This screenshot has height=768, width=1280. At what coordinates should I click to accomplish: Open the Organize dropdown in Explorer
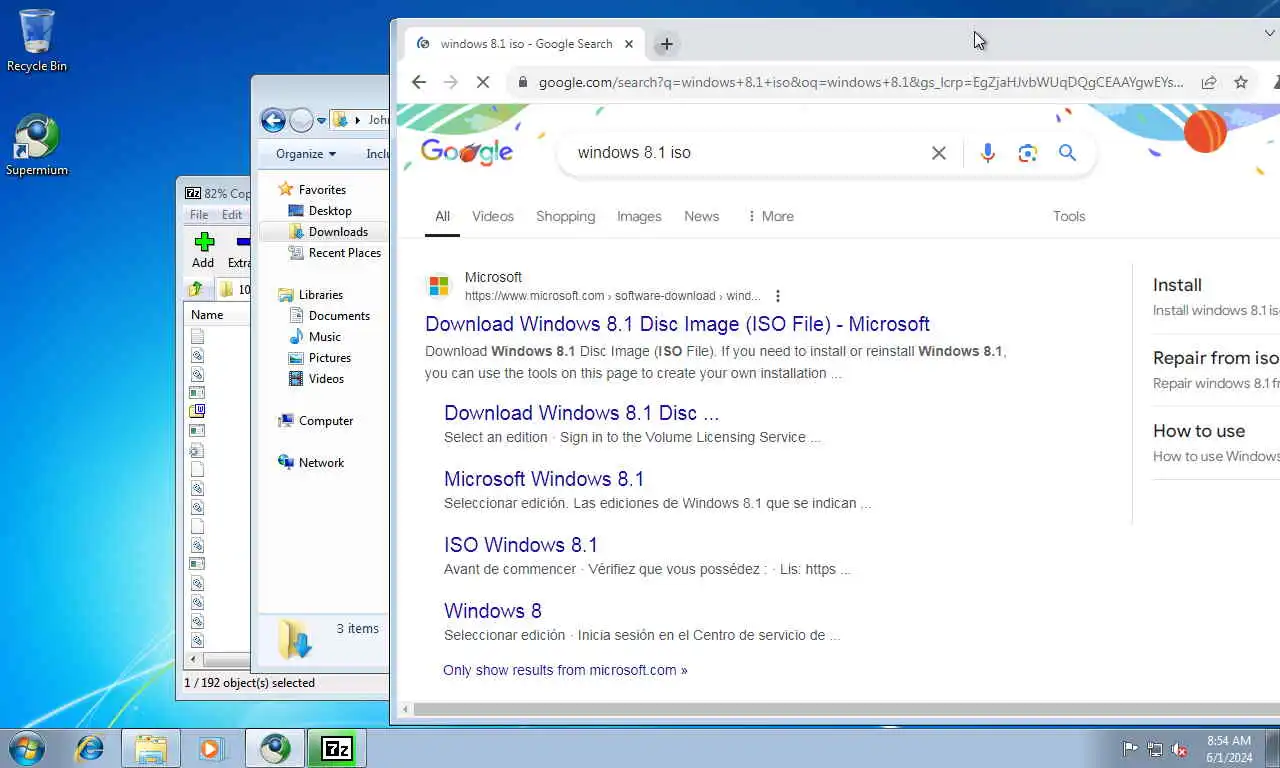(306, 154)
